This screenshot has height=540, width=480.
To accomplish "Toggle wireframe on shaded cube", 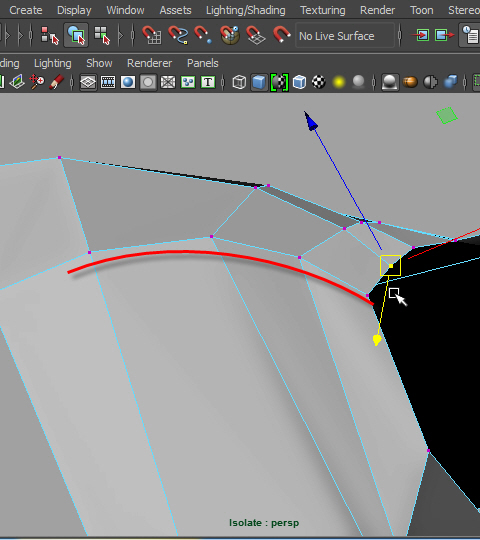I will pos(299,82).
